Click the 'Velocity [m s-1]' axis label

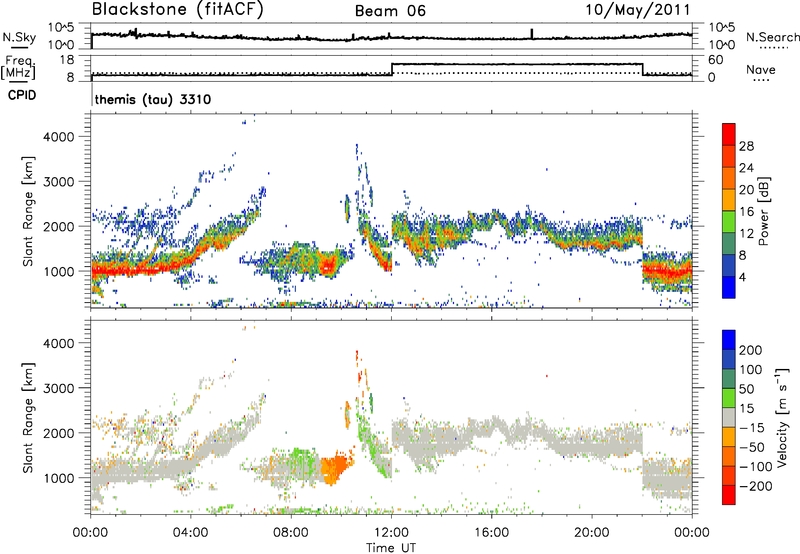coord(782,417)
